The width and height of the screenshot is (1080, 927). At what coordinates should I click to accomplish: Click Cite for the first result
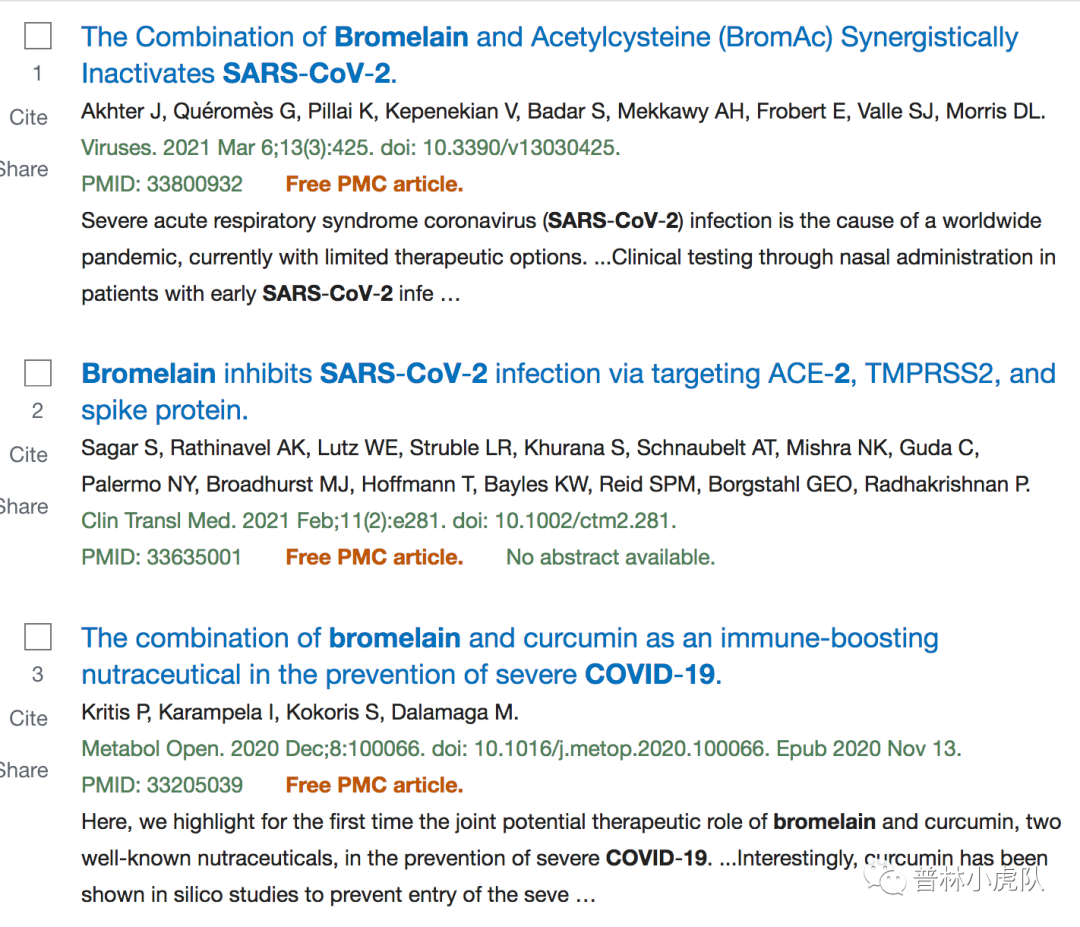(29, 118)
